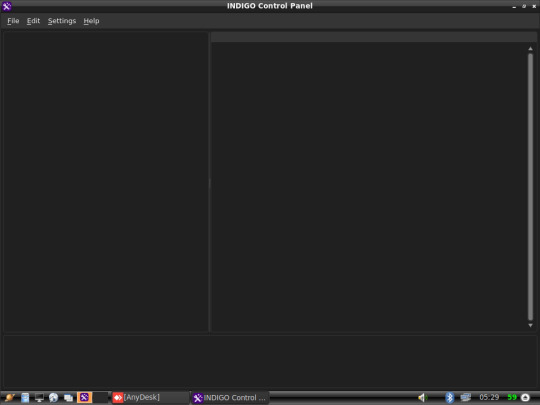This screenshot has width=540, height=405.
Task: Minimize the INDIGO Control Panel window
Action: click(514, 6)
